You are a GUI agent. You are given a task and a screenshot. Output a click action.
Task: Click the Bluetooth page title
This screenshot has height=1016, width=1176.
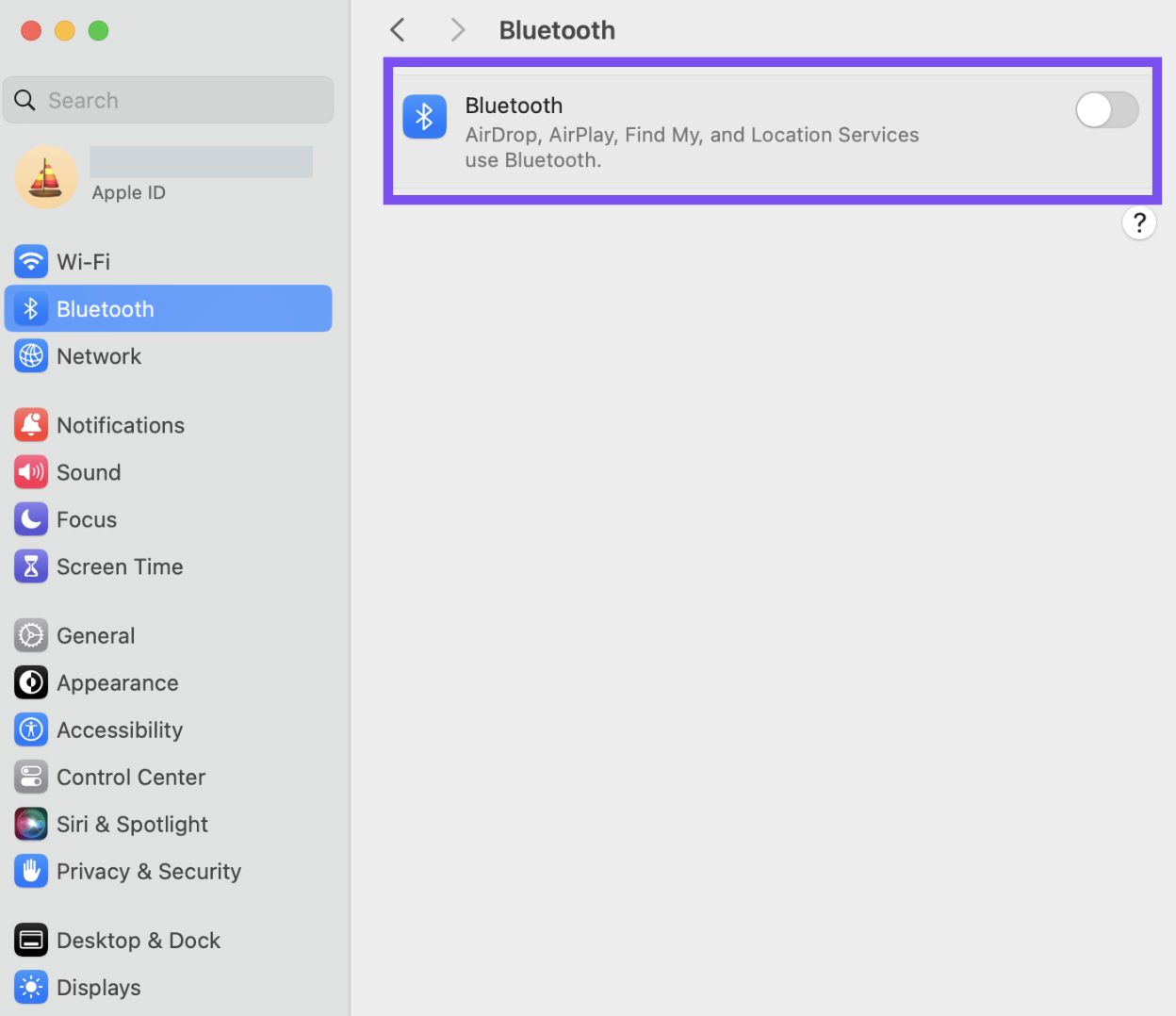click(557, 30)
